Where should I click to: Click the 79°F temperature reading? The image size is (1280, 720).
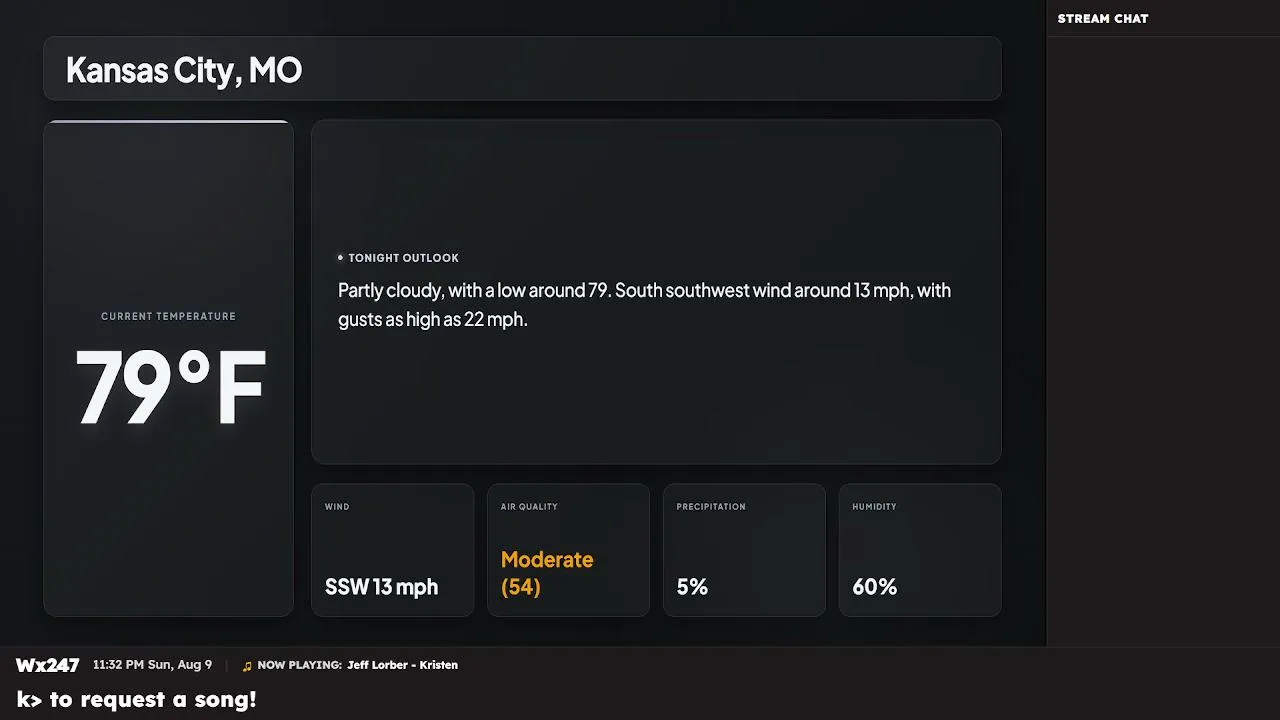(170, 388)
